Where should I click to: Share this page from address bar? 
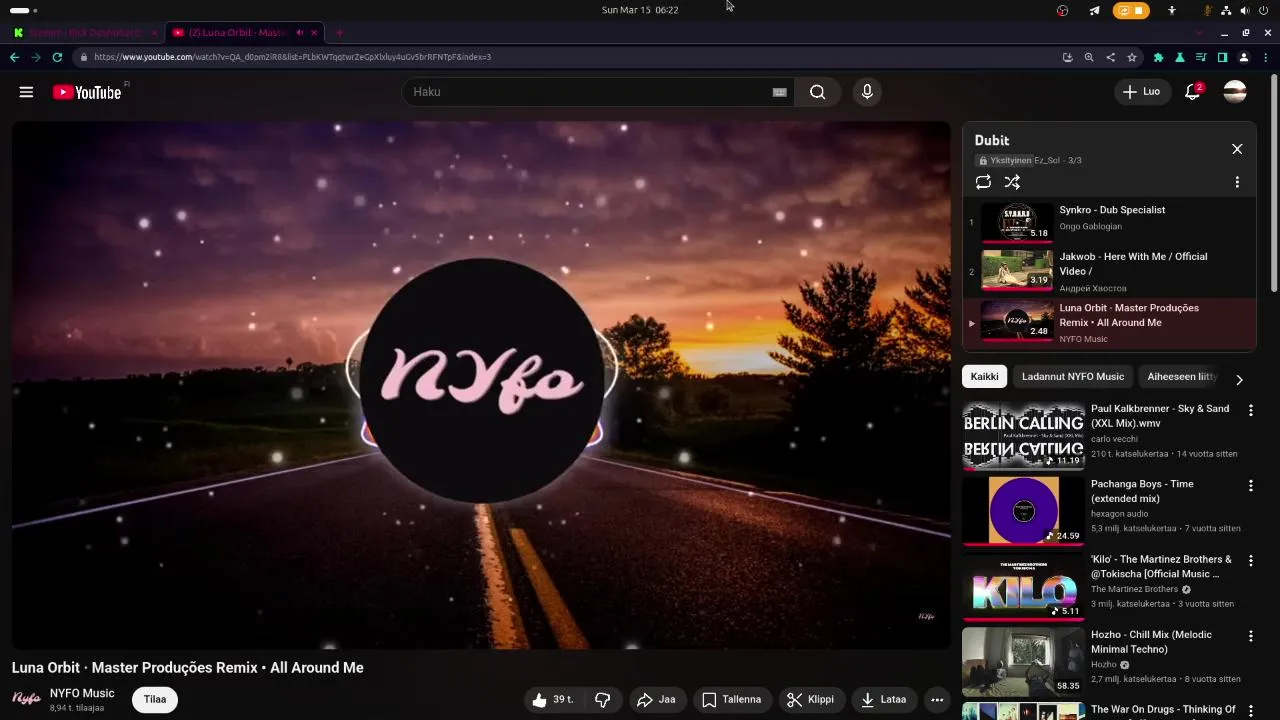coord(1110,57)
